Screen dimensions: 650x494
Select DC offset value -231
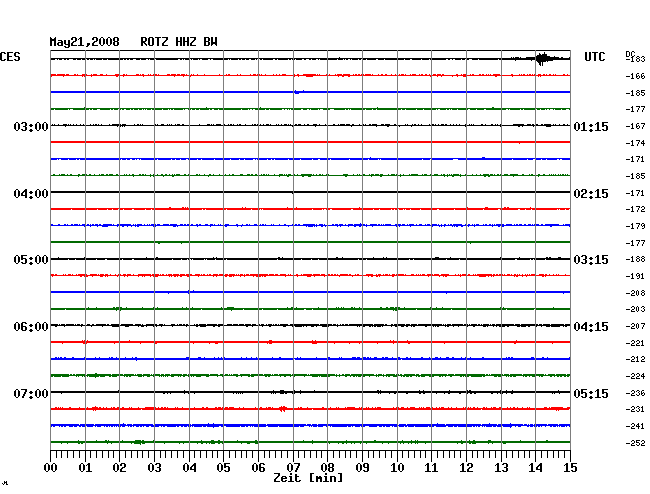pyautogui.click(x=635, y=409)
